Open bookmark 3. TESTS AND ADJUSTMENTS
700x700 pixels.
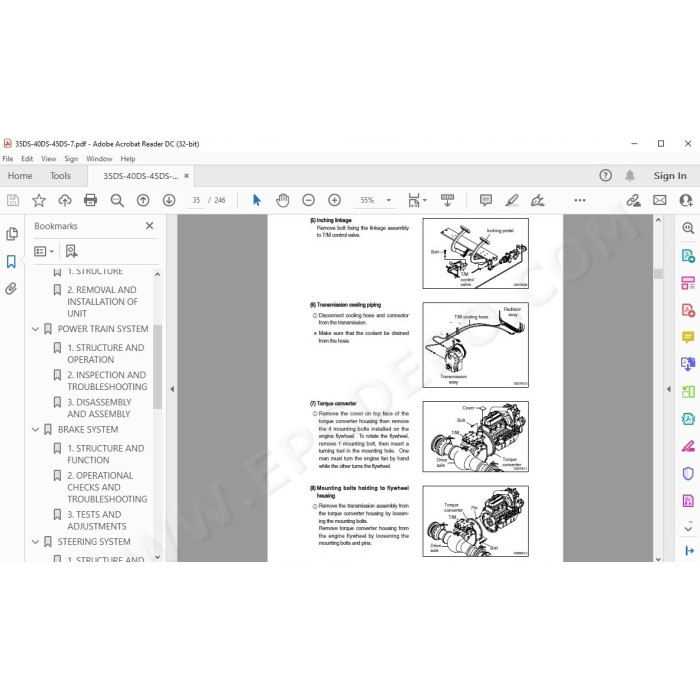[x=97, y=521]
